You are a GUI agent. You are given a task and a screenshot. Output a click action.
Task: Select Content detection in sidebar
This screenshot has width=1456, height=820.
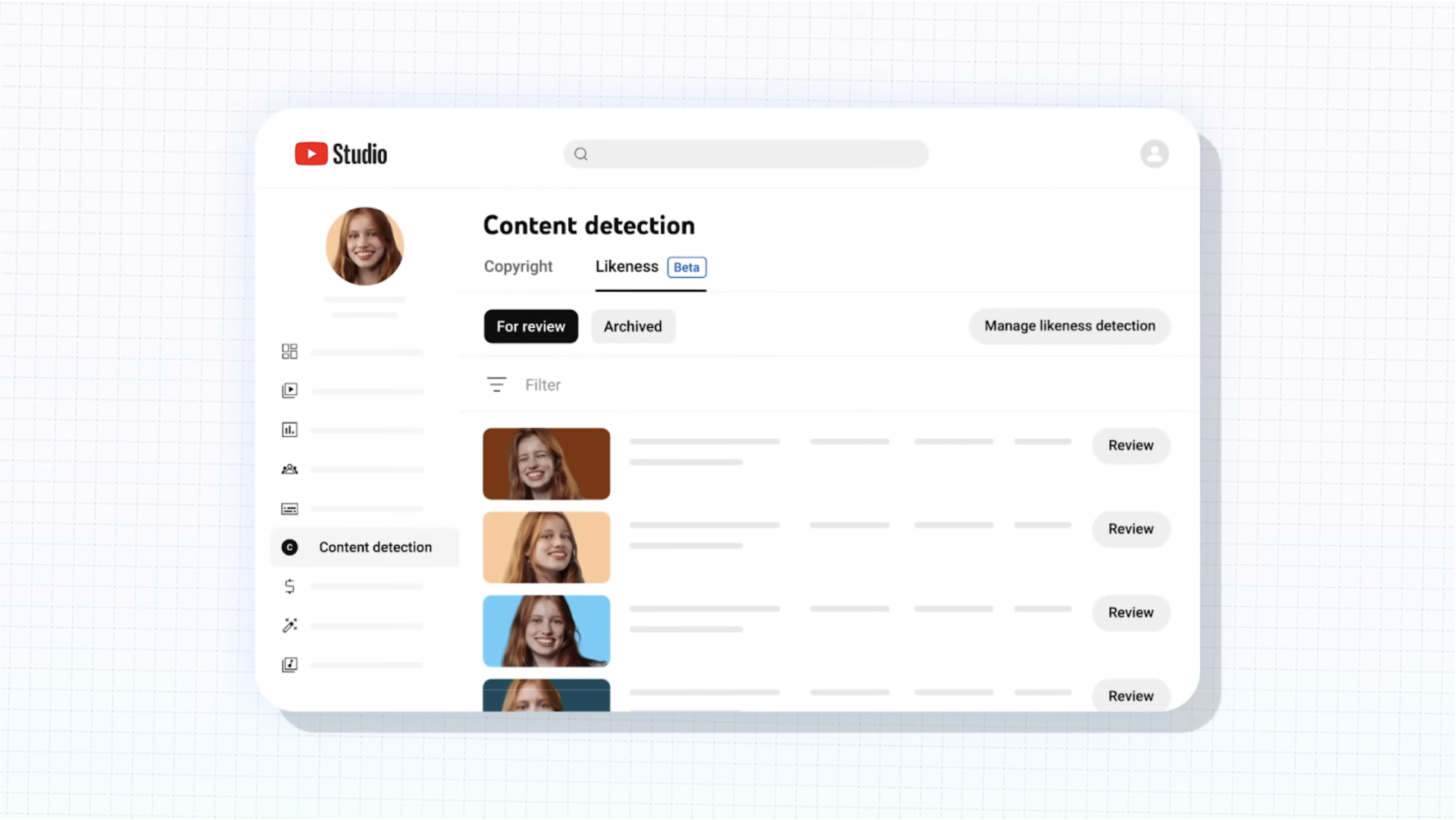[x=365, y=548]
